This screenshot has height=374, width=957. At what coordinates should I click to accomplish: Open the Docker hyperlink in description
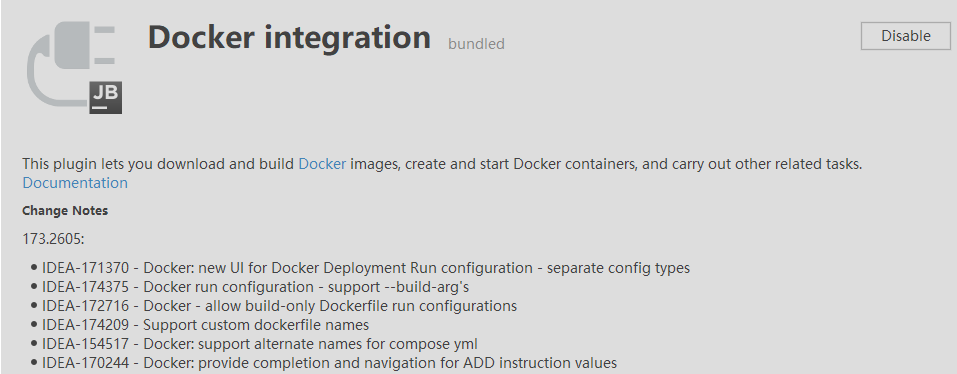(322, 164)
